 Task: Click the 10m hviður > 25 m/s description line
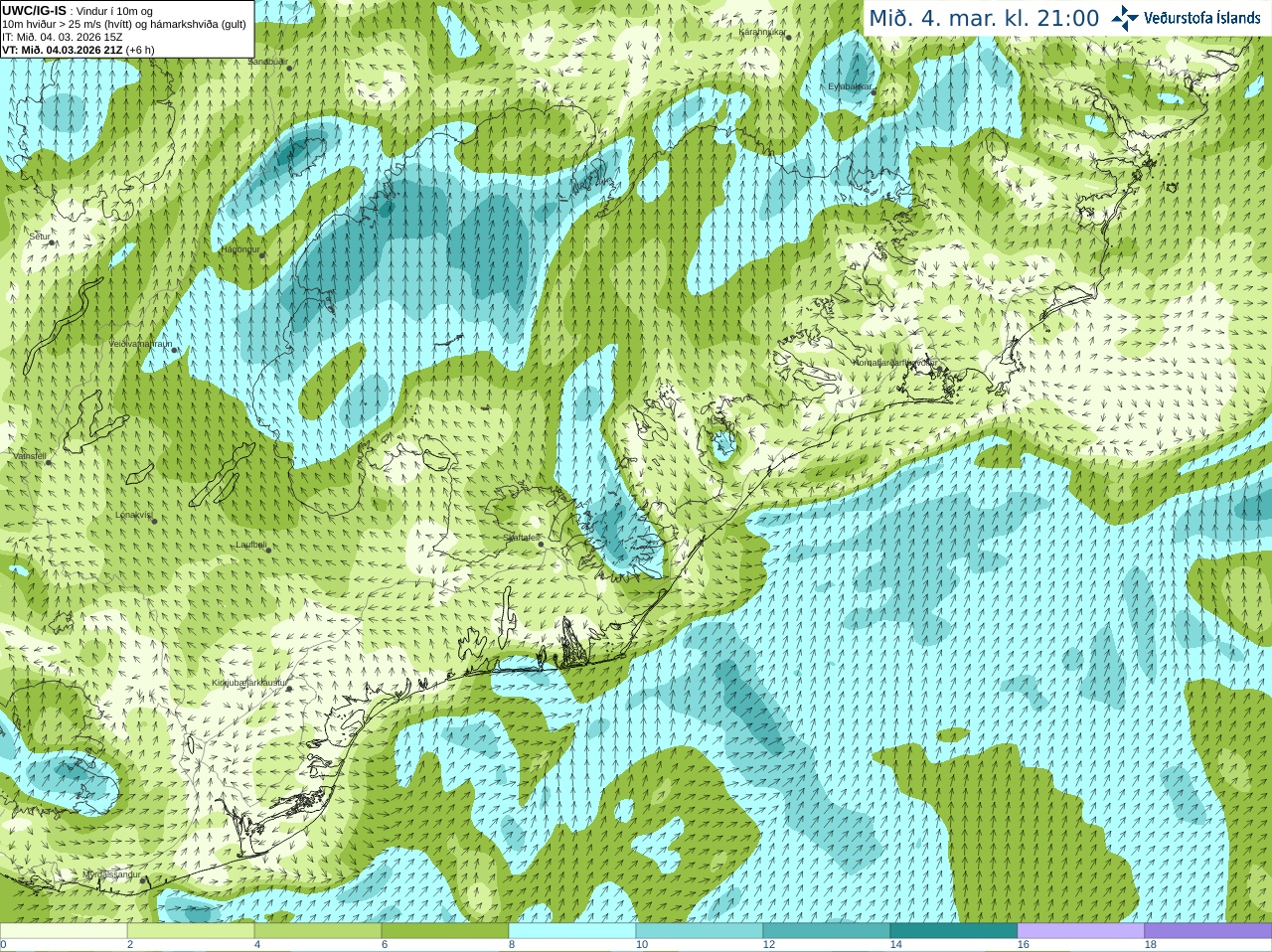coord(124,24)
